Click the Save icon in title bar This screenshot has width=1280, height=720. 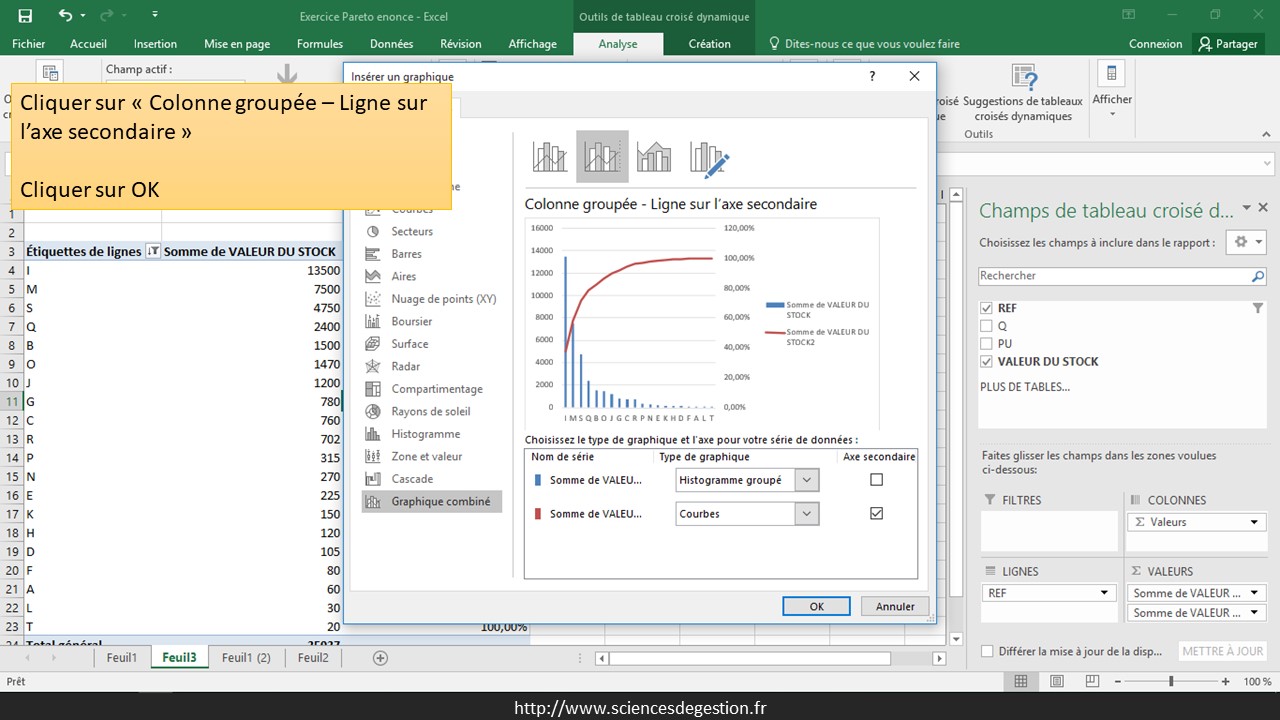[x=25, y=15]
